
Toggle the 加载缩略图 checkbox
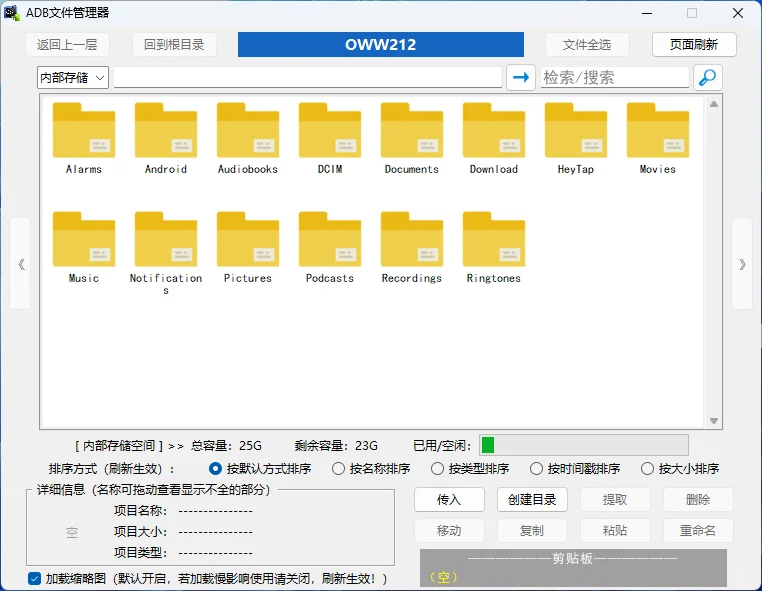34,578
